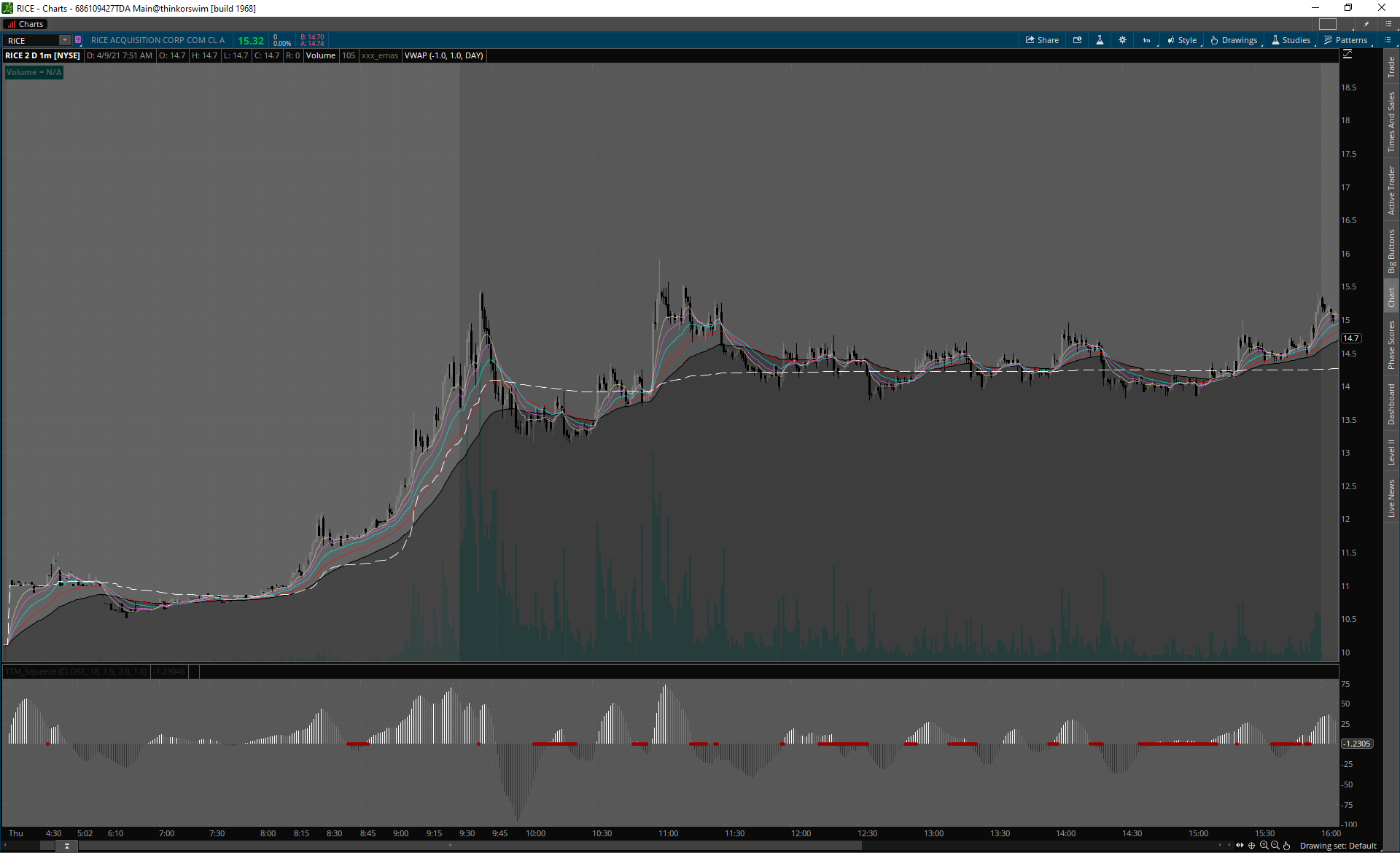Open the Level II sidebar panel
The height and width of the screenshot is (853, 1400).
pyautogui.click(x=1391, y=452)
